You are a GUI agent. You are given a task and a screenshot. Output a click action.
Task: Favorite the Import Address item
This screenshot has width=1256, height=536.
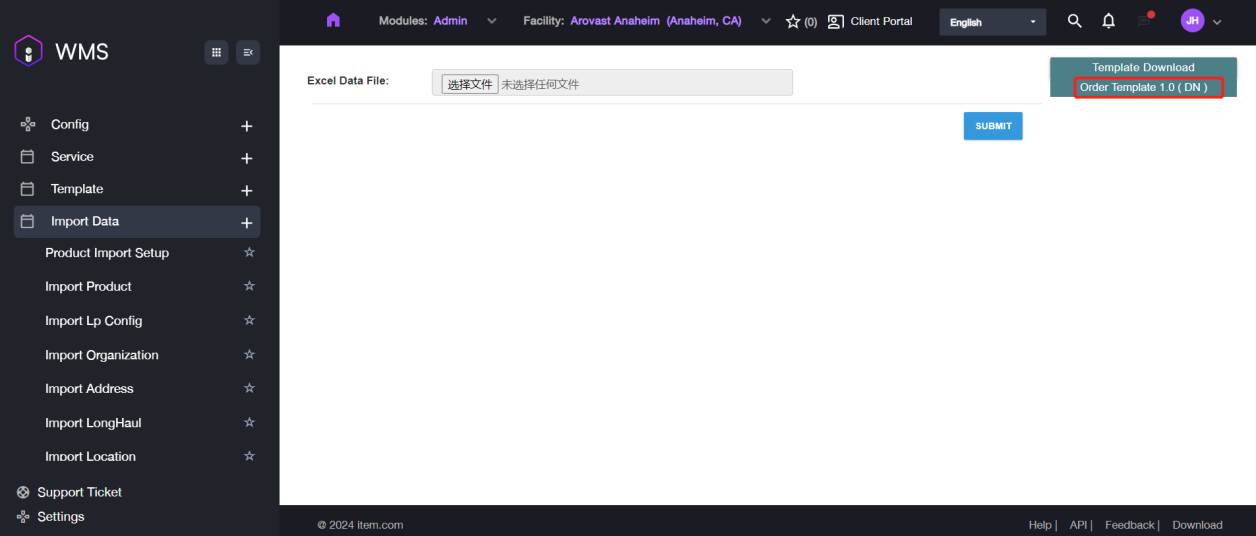pyautogui.click(x=249, y=389)
